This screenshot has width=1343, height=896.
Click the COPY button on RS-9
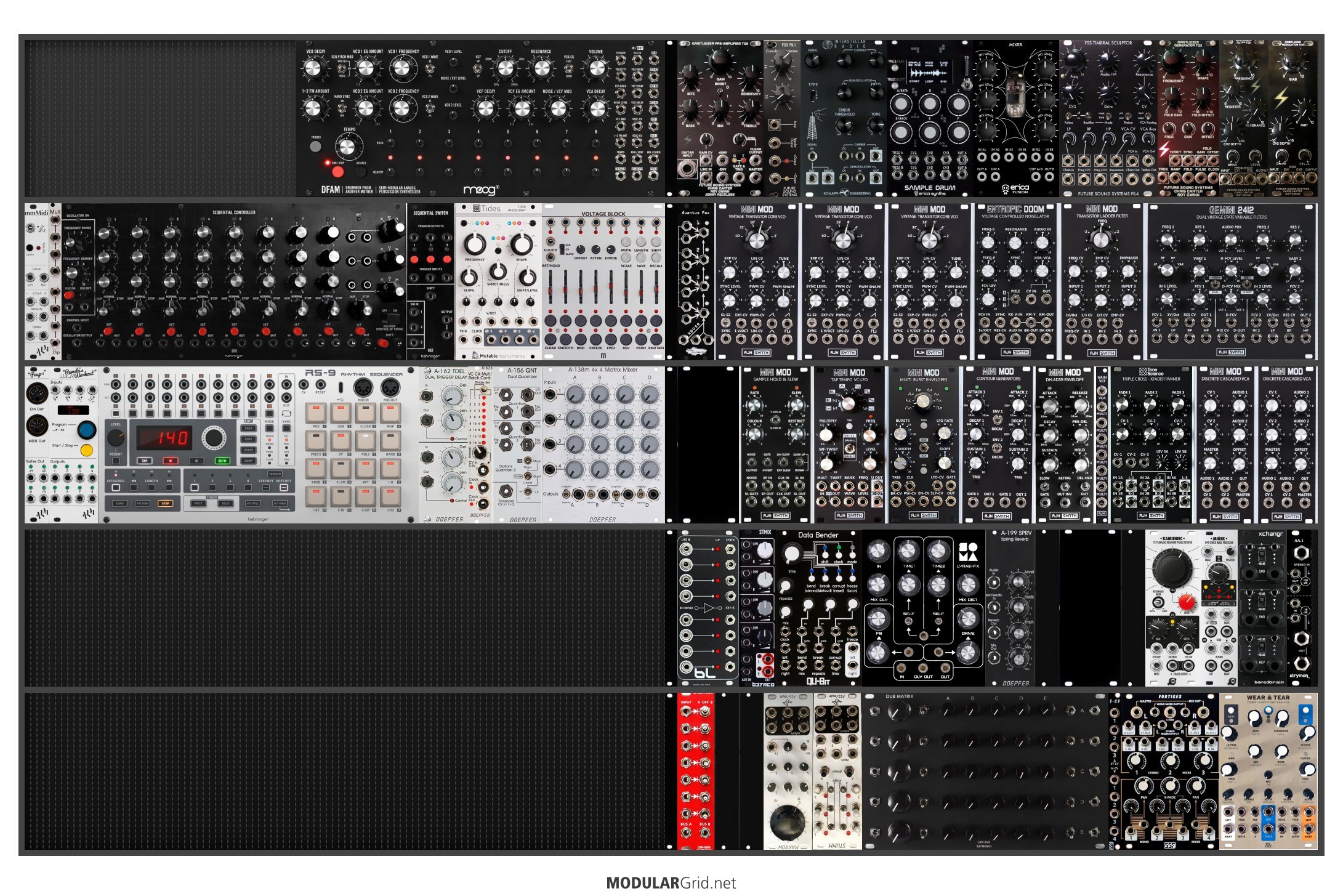point(248,439)
